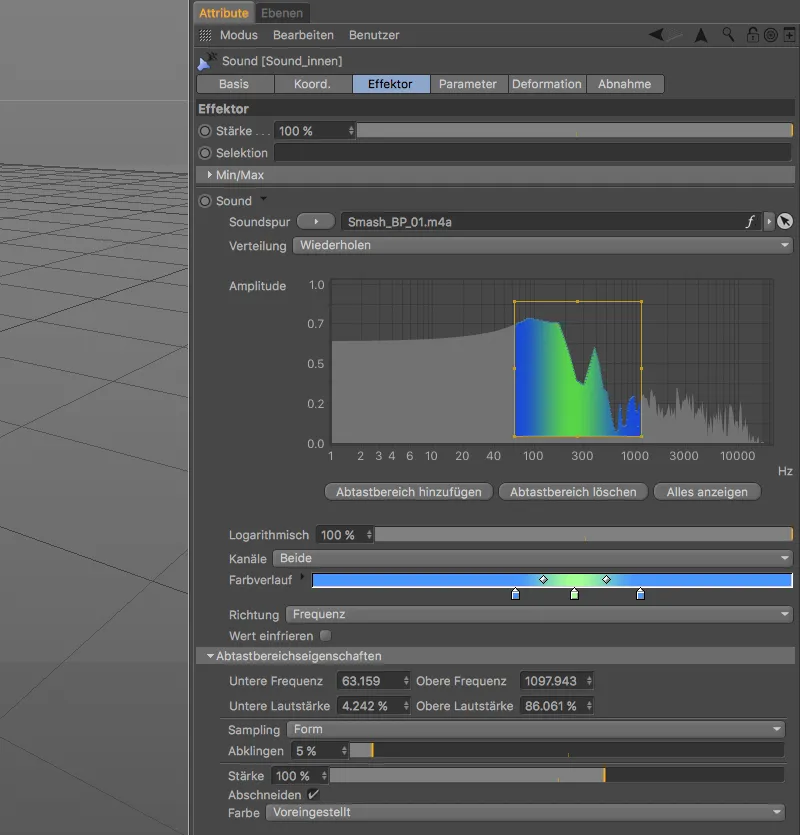The height and width of the screenshot is (835, 800).
Task: Click the Abklingen slider bar
Action: point(567,751)
